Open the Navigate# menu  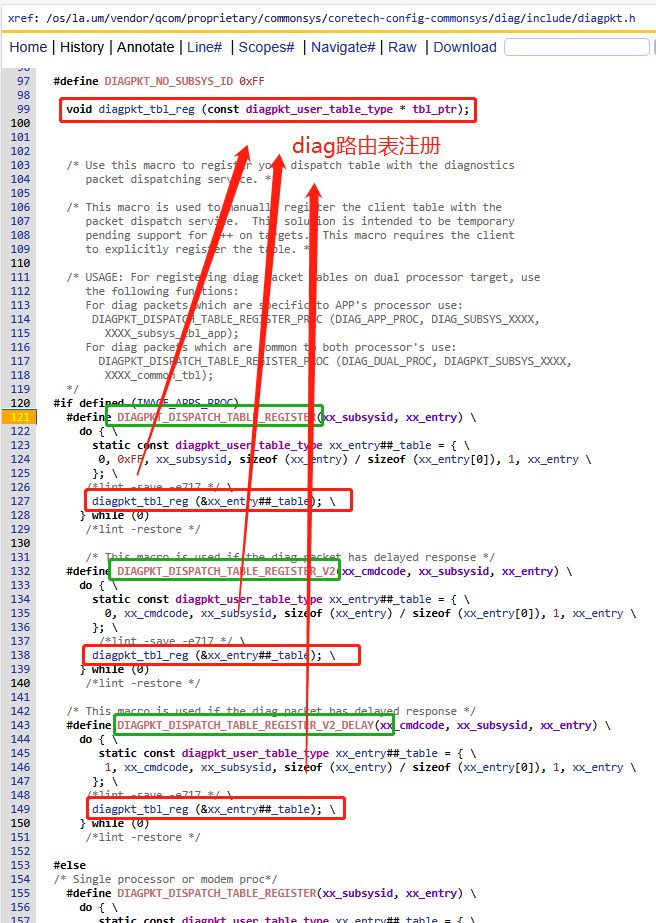343,47
